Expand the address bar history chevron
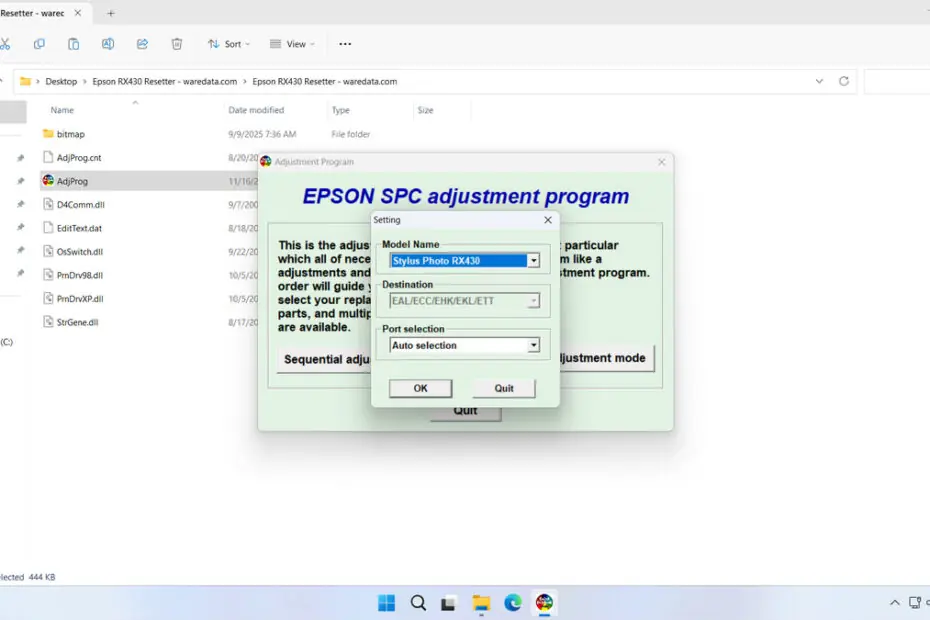The image size is (930, 620). [x=819, y=81]
